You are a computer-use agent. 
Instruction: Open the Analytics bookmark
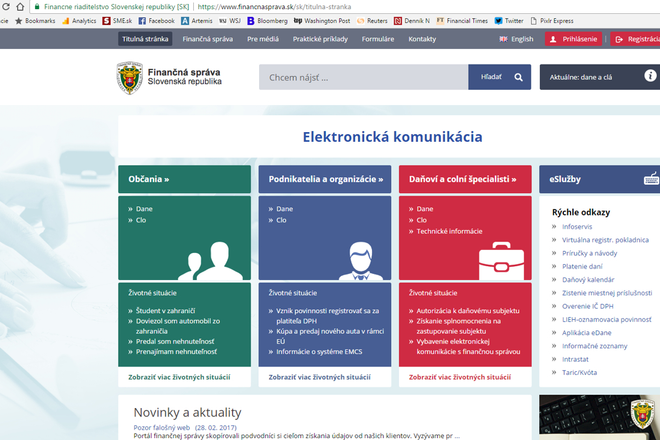(79, 21)
